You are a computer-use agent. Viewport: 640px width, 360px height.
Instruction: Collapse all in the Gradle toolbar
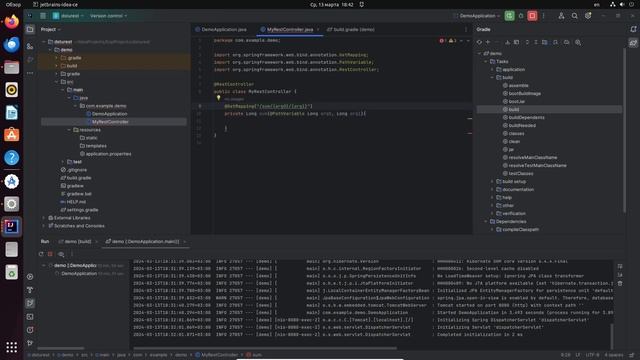[x=536, y=42]
